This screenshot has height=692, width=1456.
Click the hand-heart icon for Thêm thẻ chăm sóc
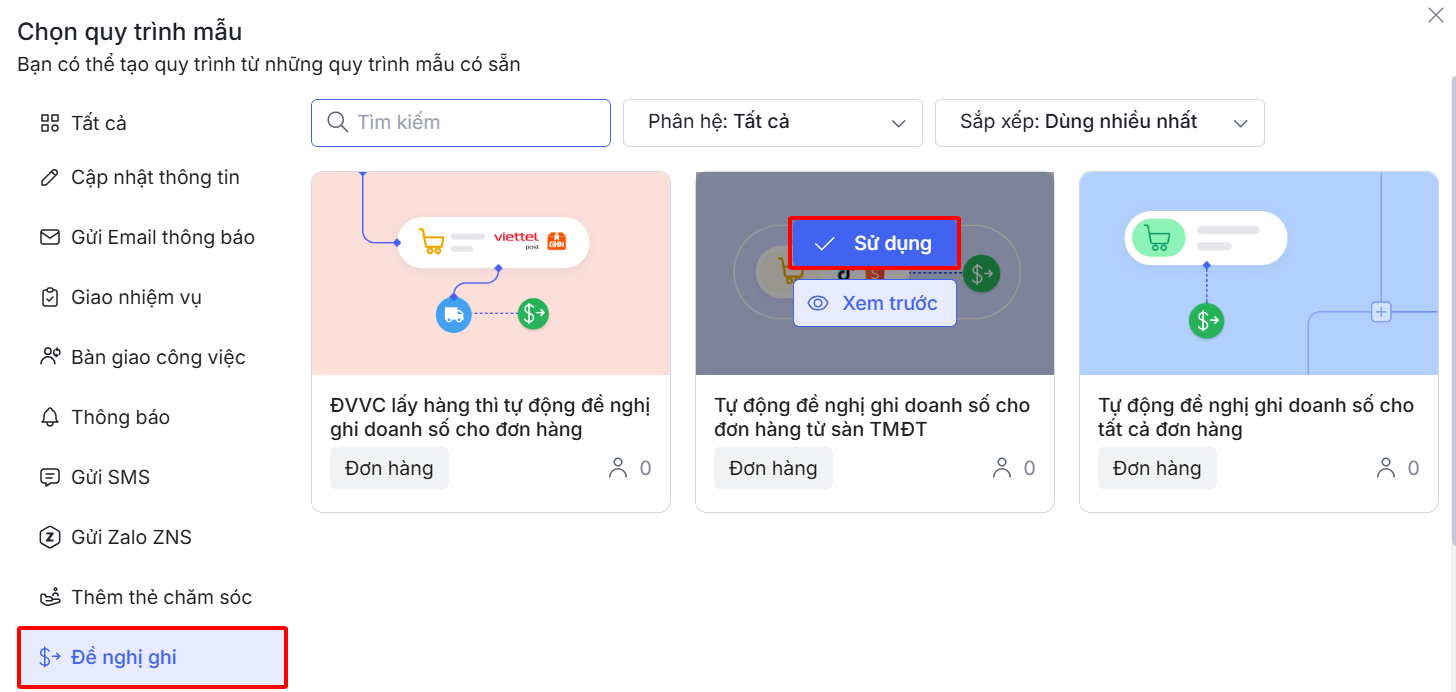click(x=49, y=598)
